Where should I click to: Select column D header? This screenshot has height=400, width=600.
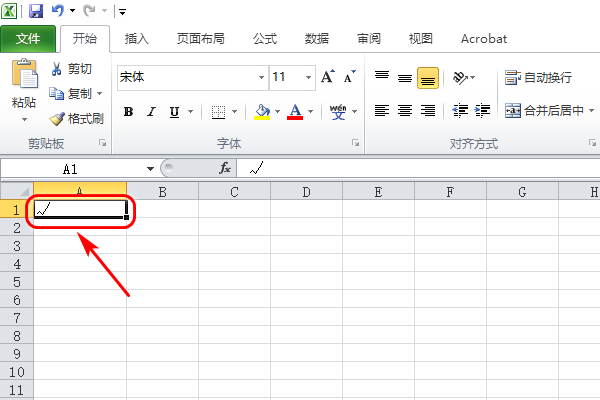pos(307,191)
